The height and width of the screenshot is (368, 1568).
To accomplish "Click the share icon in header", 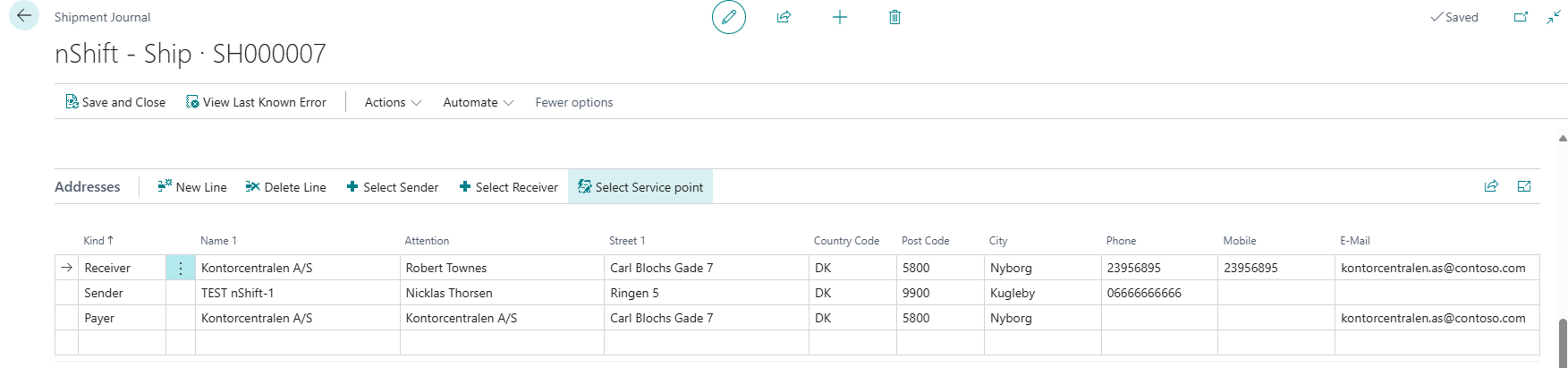I will coord(784,17).
